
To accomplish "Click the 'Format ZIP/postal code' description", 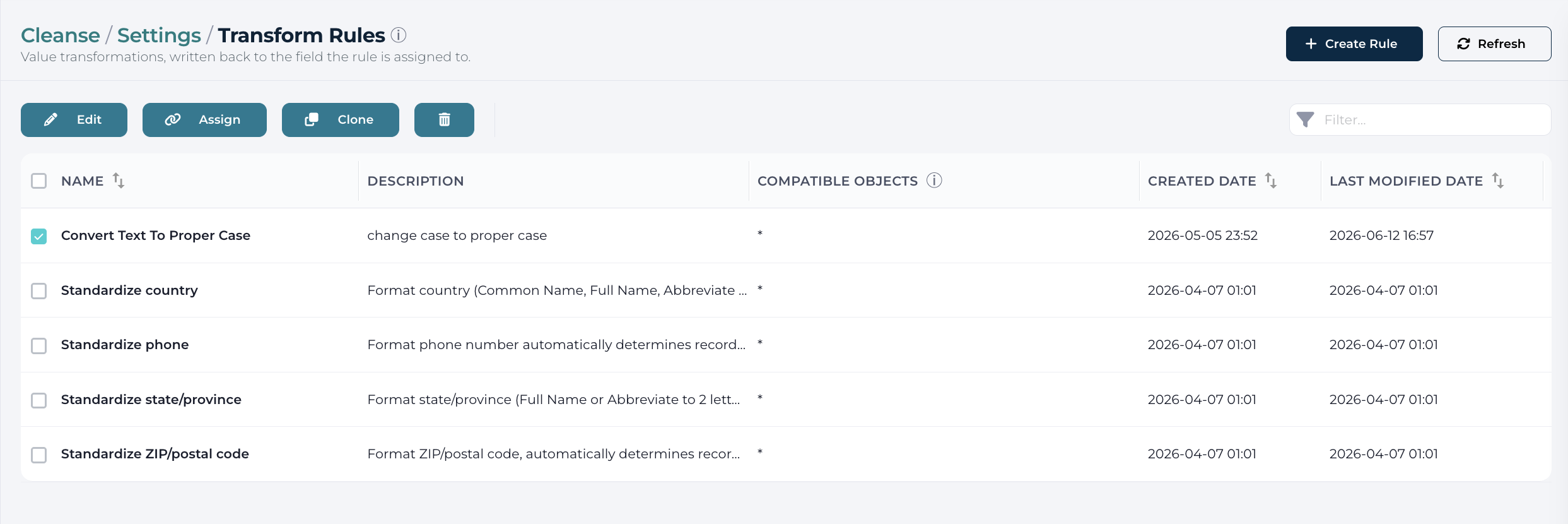I will point(554,454).
